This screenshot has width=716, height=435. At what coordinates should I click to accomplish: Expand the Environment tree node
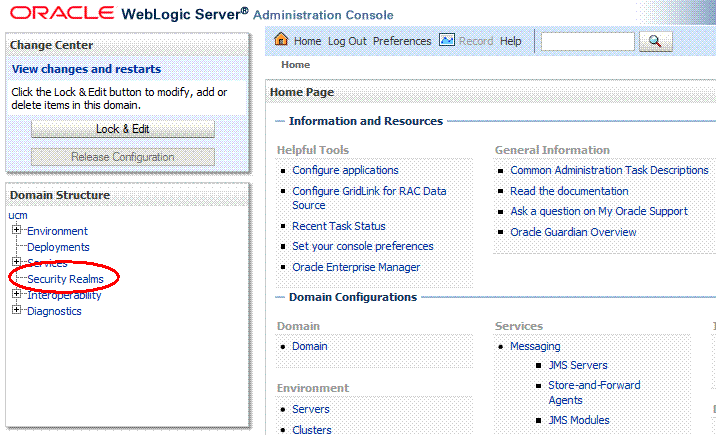point(16,230)
